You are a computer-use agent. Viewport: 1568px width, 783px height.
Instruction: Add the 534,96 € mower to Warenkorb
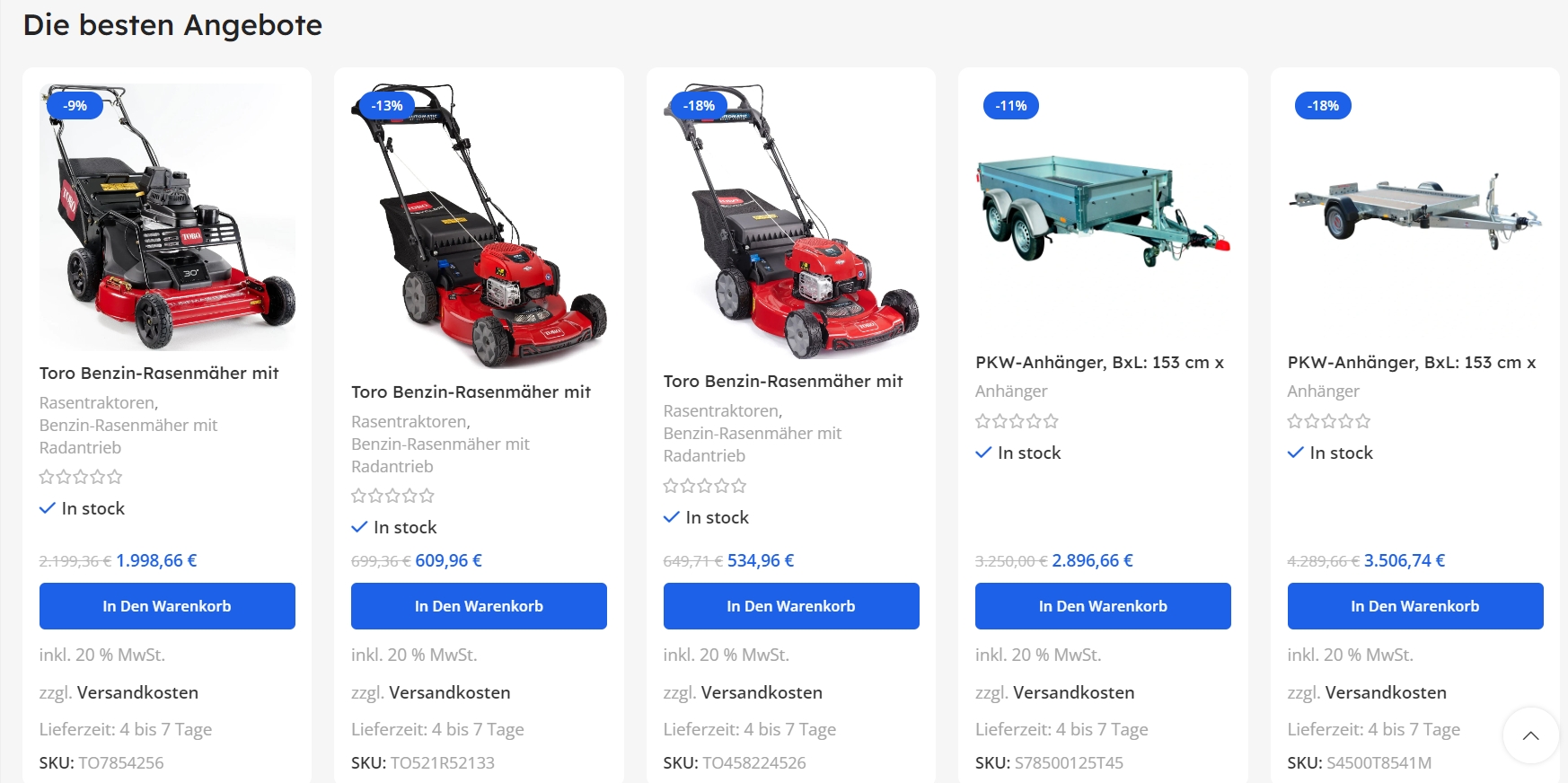pos(791,606)
